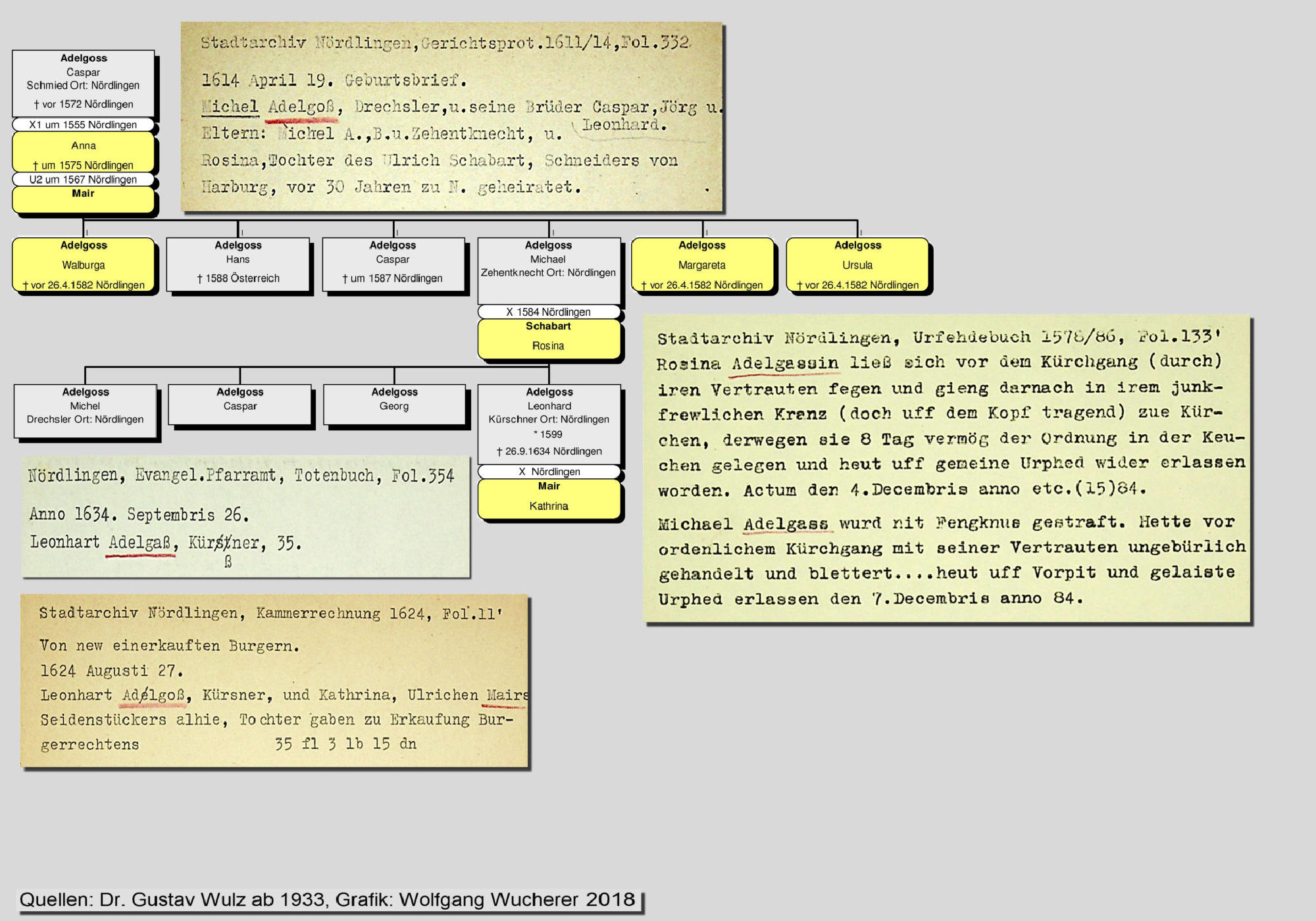The image size is (1316, 921).
Task: Select the Rosina Schabart spouse box
Action: [549, 338]
